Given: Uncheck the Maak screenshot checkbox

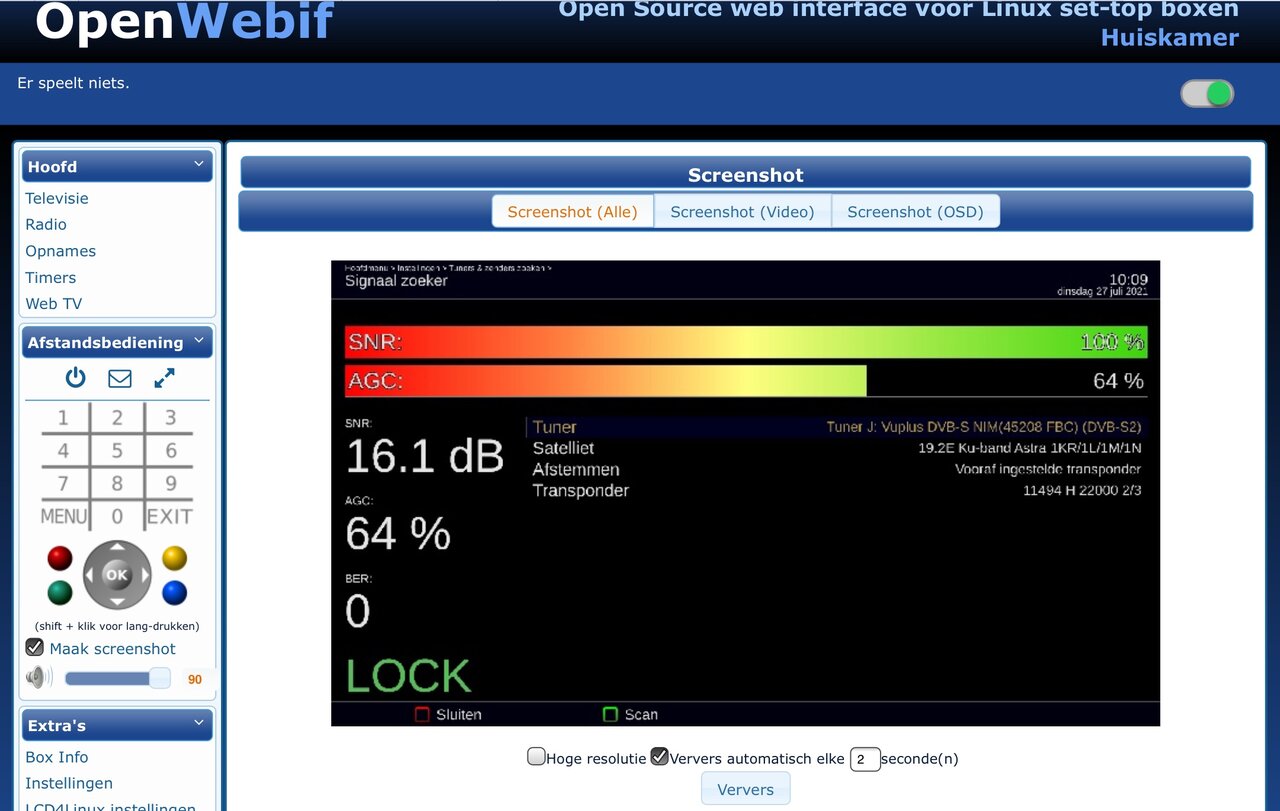Looking at the screenshot, I should pos(35,648).
